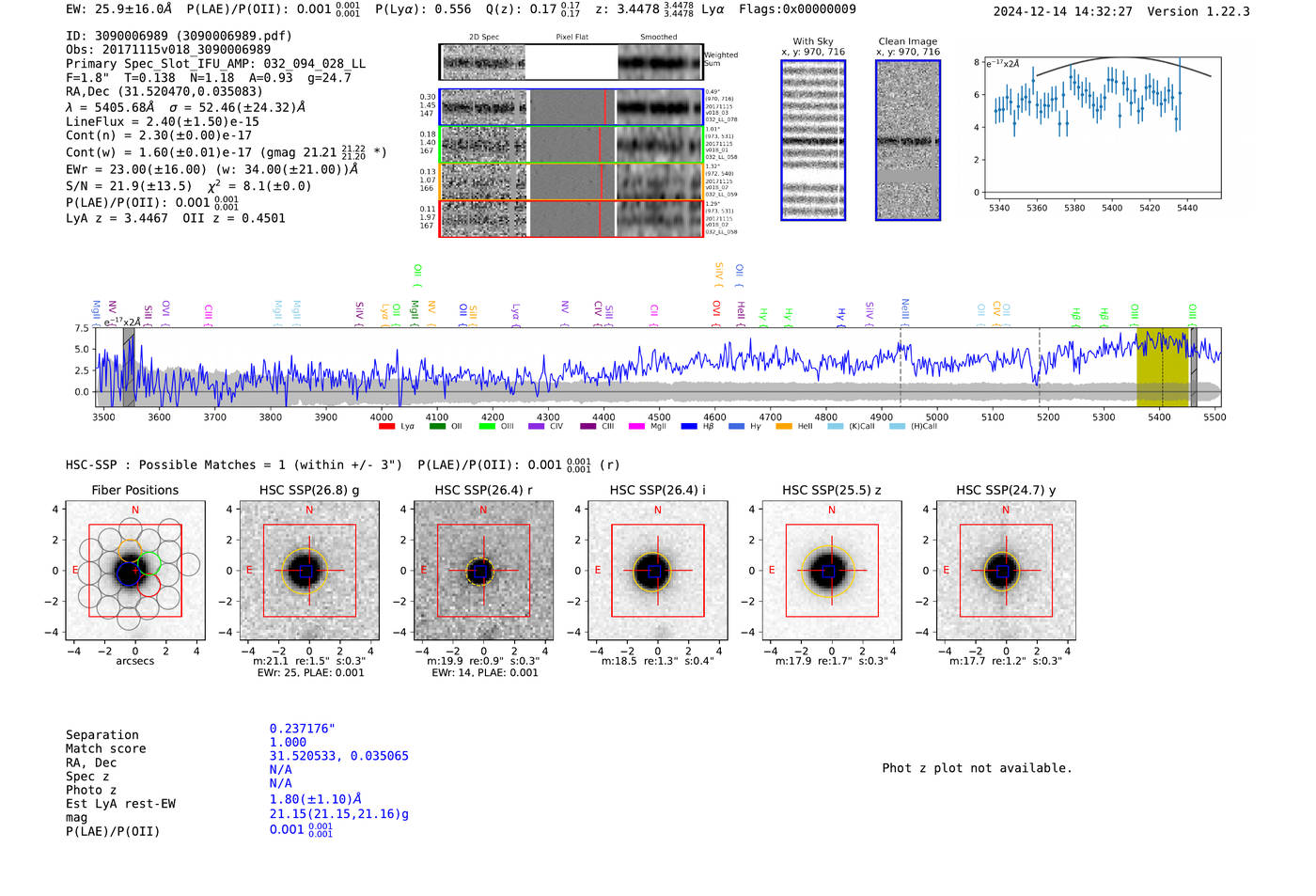
Task: Click the Version 1.22.3 label
Action: point(1198,11)
